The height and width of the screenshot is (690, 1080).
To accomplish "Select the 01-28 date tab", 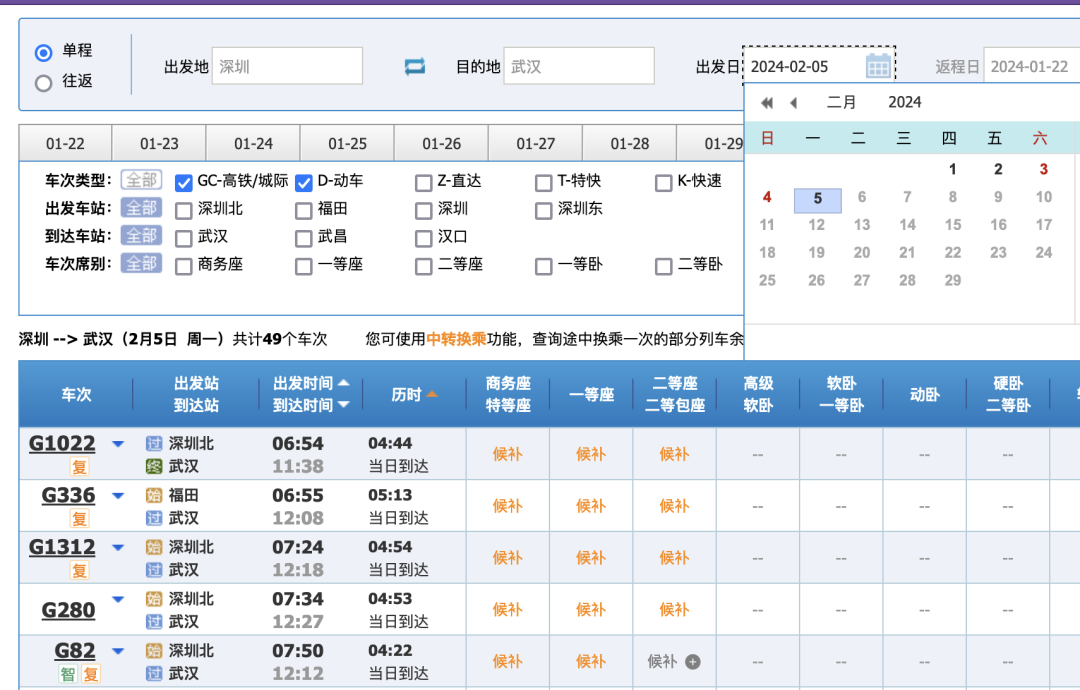I will point(629,142).
